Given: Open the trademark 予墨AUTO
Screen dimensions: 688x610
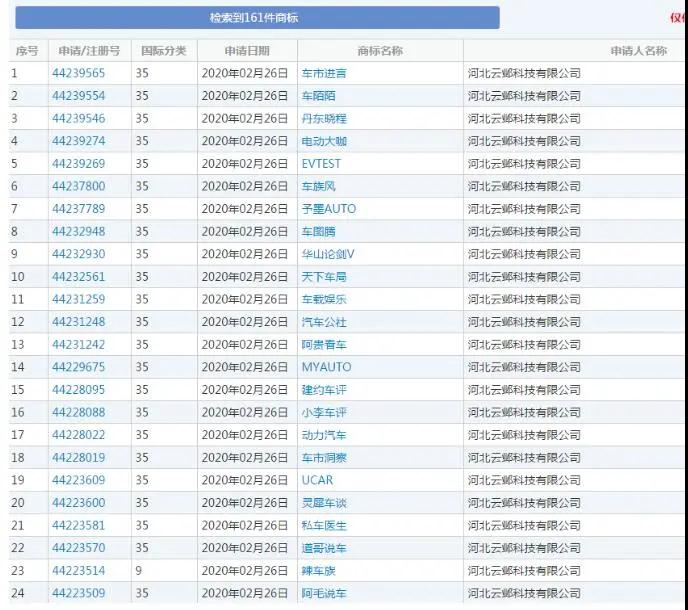Looking at the screenshot, I should click(x=329, y=208).
